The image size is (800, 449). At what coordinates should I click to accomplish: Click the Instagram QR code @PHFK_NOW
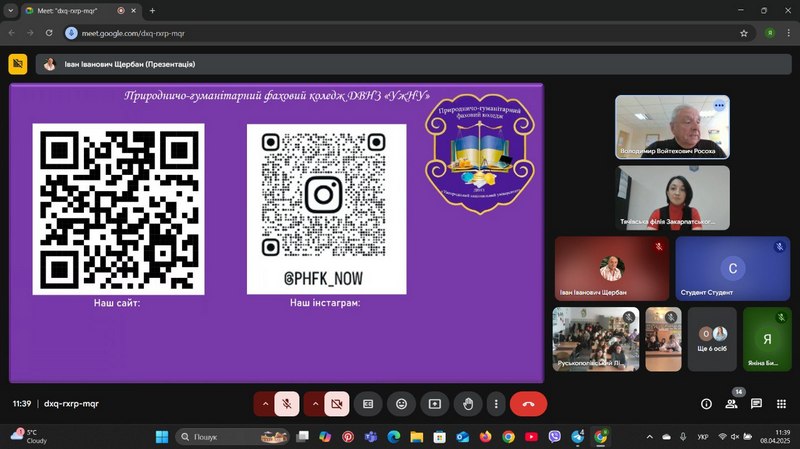tap(327, 209)
